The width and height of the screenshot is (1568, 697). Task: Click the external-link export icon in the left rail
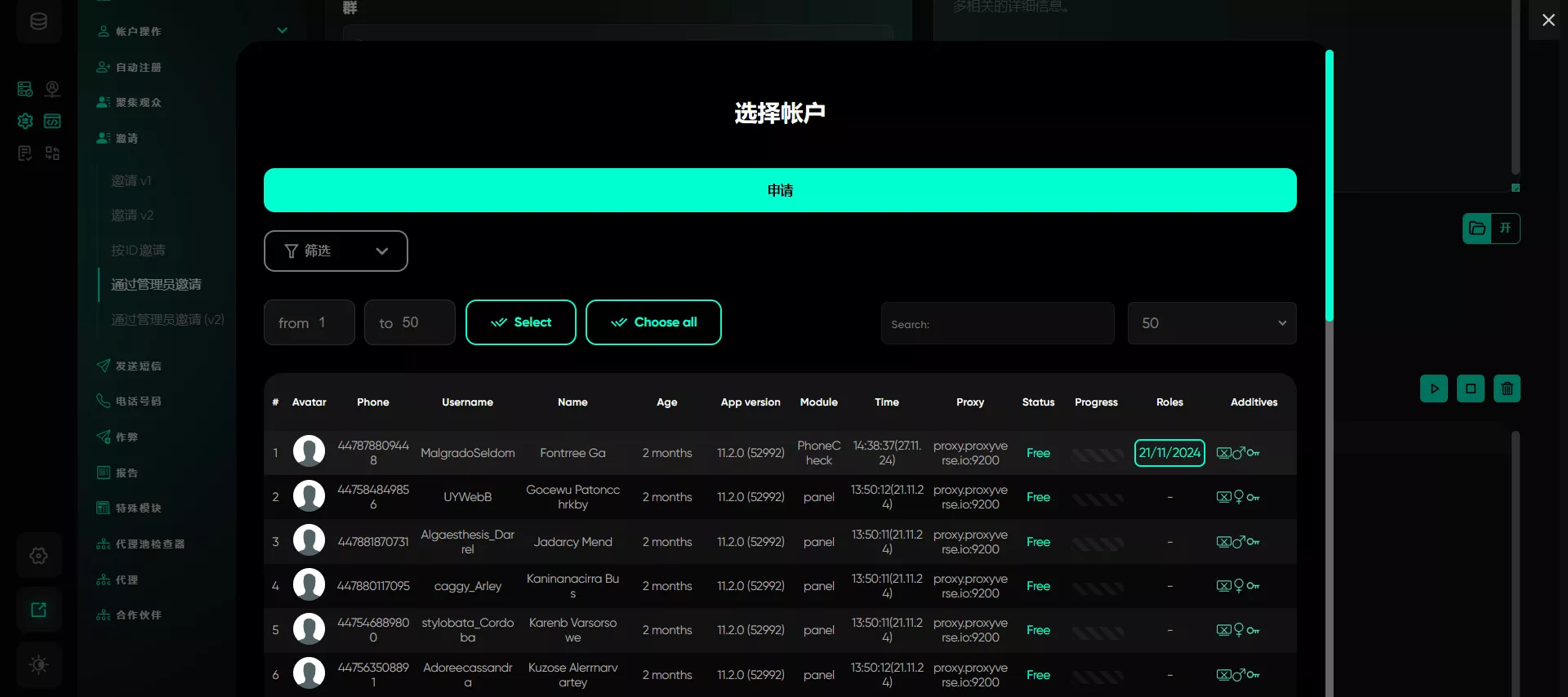point(38,610)
